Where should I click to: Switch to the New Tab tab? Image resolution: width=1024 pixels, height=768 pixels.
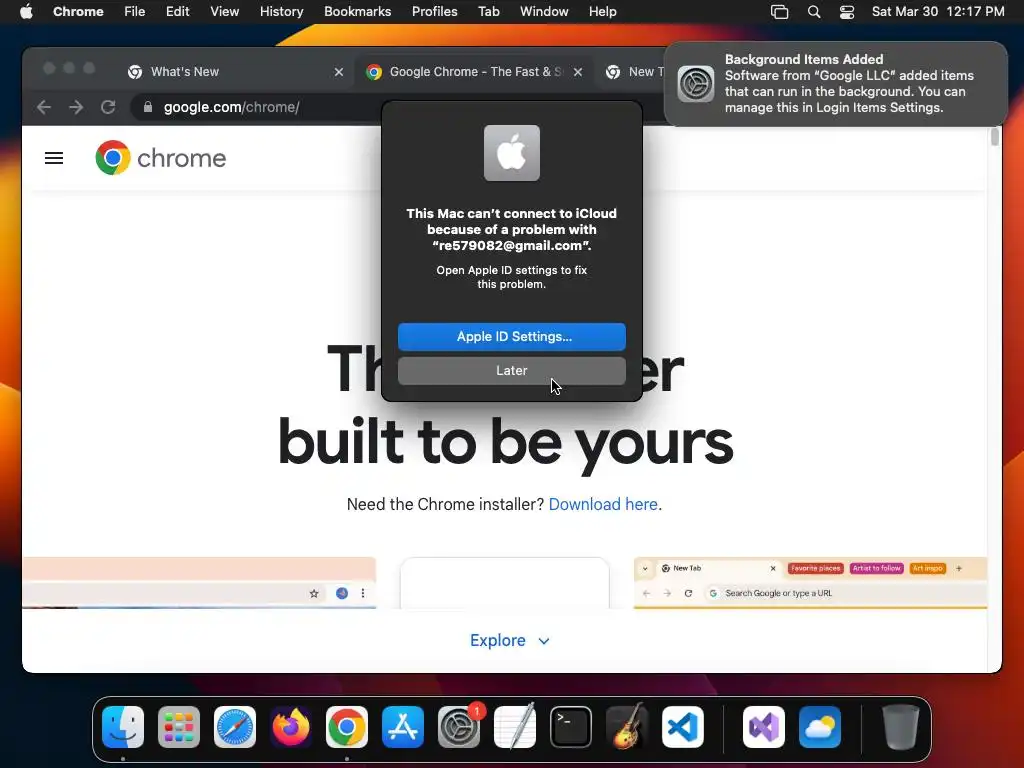click(633, 72)
